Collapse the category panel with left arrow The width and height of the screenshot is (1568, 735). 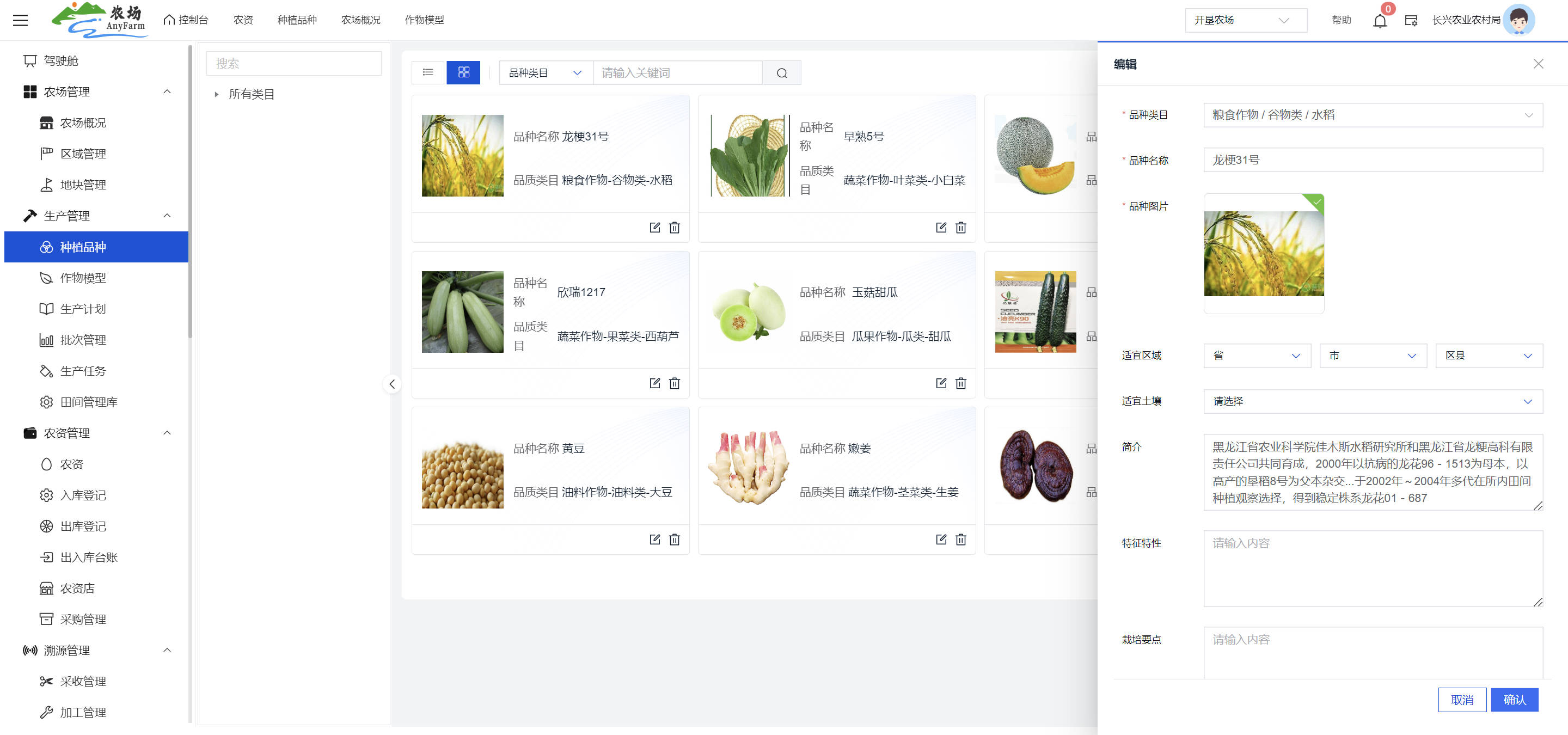point(392,384)
